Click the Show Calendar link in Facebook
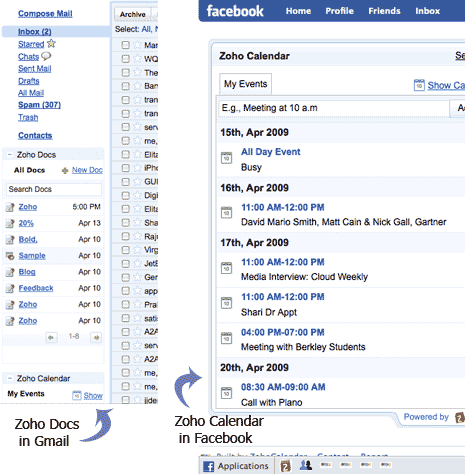Screen dimensions: 465x474 (446, 85)
